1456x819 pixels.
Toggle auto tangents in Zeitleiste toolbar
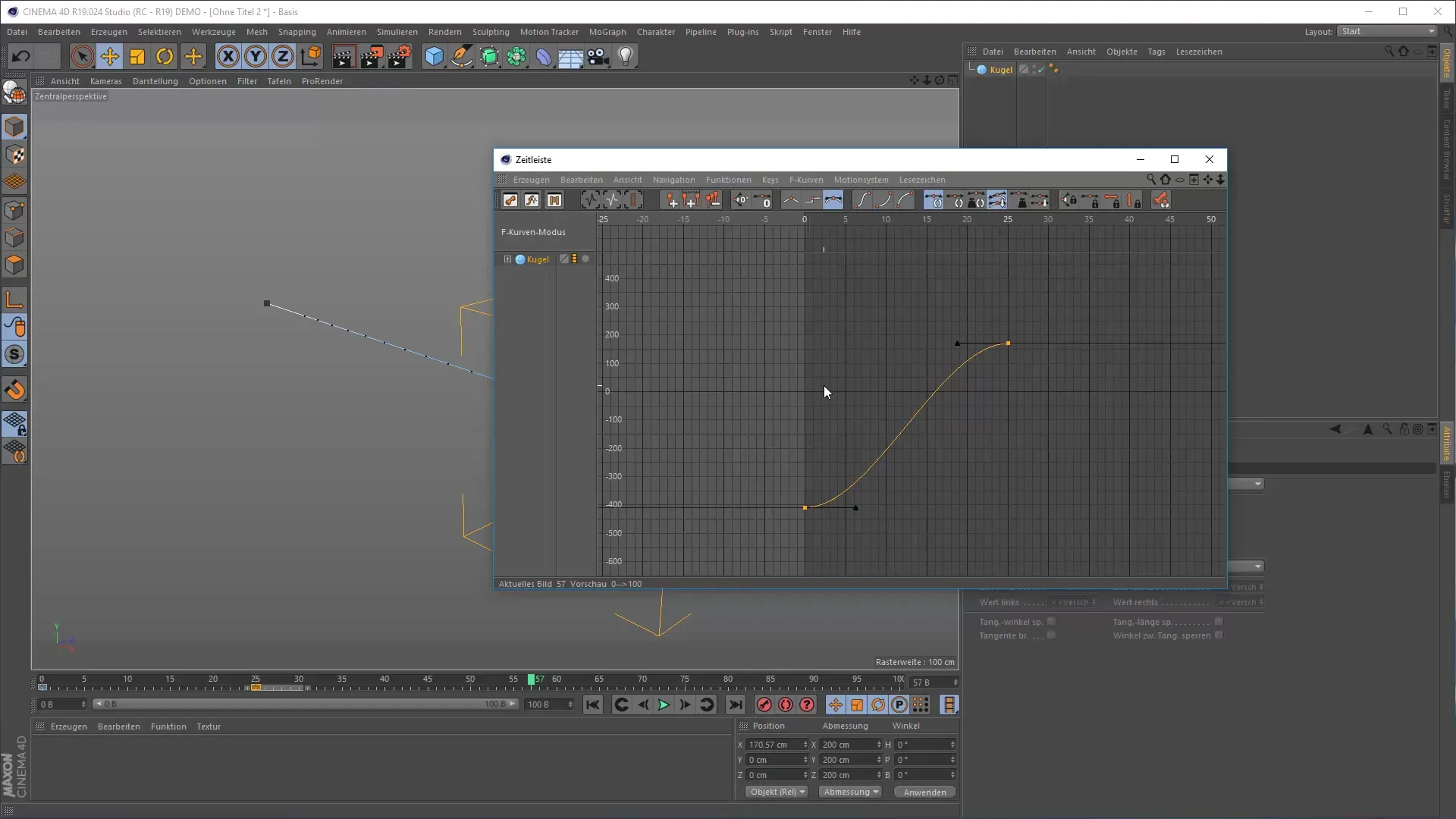click(934, 200)
